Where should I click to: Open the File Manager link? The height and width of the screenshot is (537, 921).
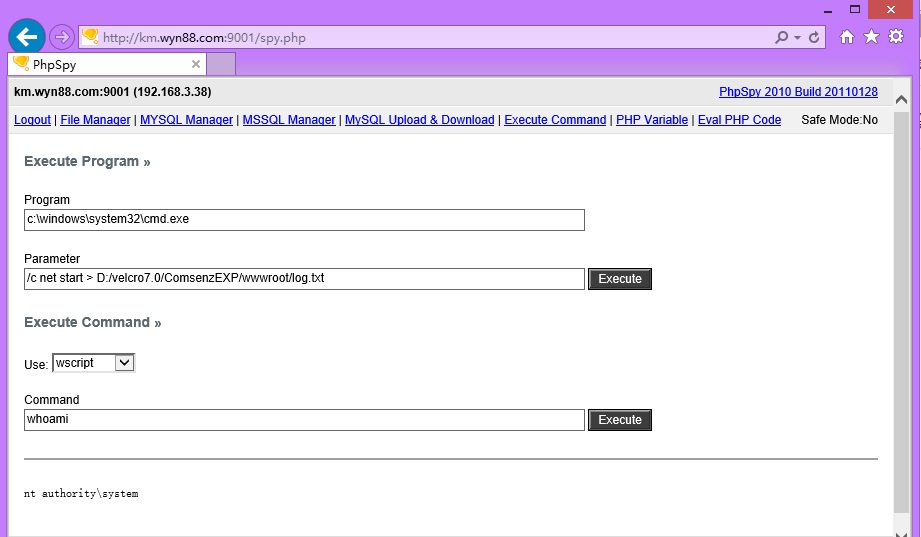tap(95, 120)
